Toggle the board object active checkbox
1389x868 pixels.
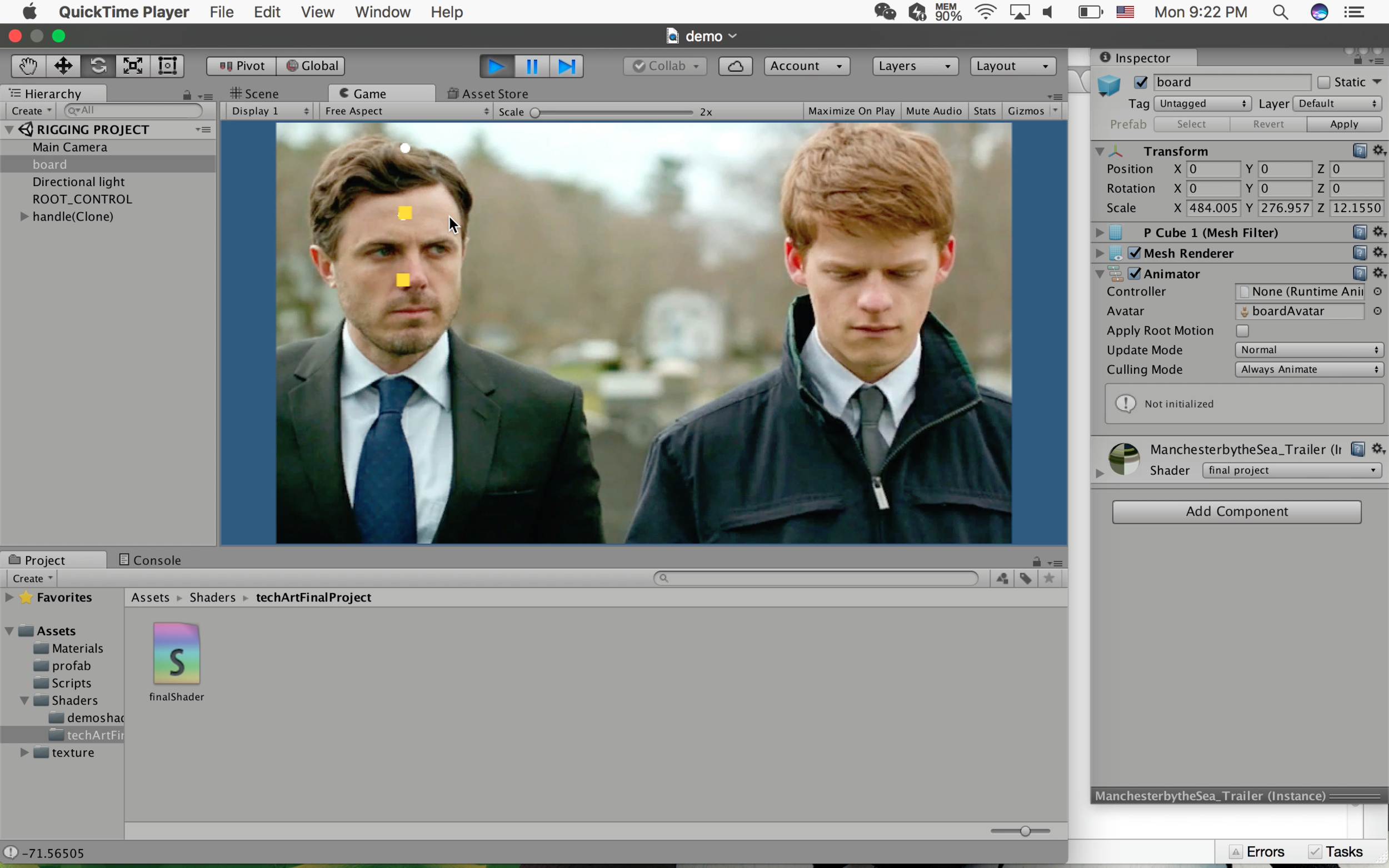click(1141, 82)
